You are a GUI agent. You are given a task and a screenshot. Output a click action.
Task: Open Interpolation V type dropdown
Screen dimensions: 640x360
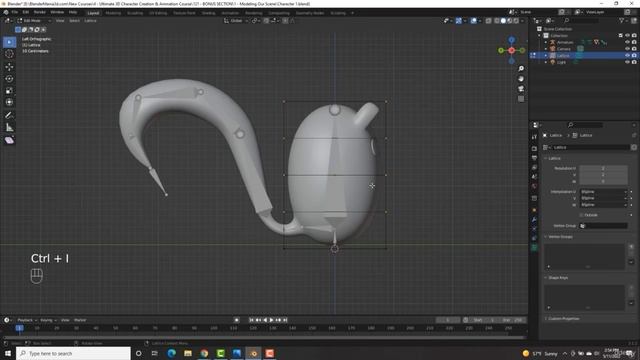tap(604, 198)
